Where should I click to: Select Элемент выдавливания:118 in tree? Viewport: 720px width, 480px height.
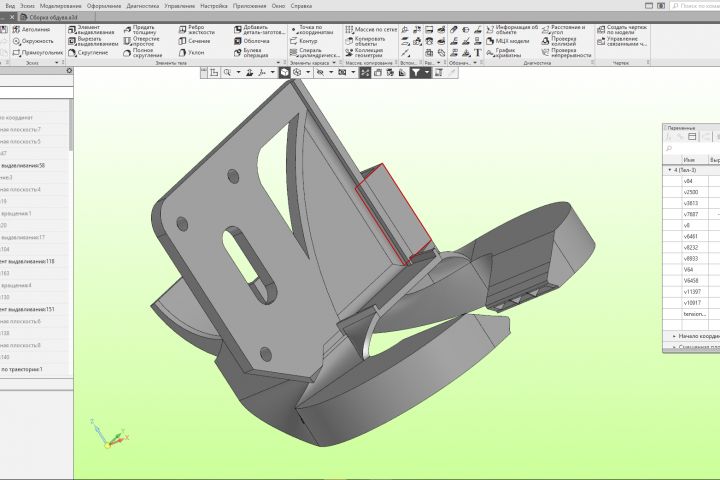click(x=28, y=261)
